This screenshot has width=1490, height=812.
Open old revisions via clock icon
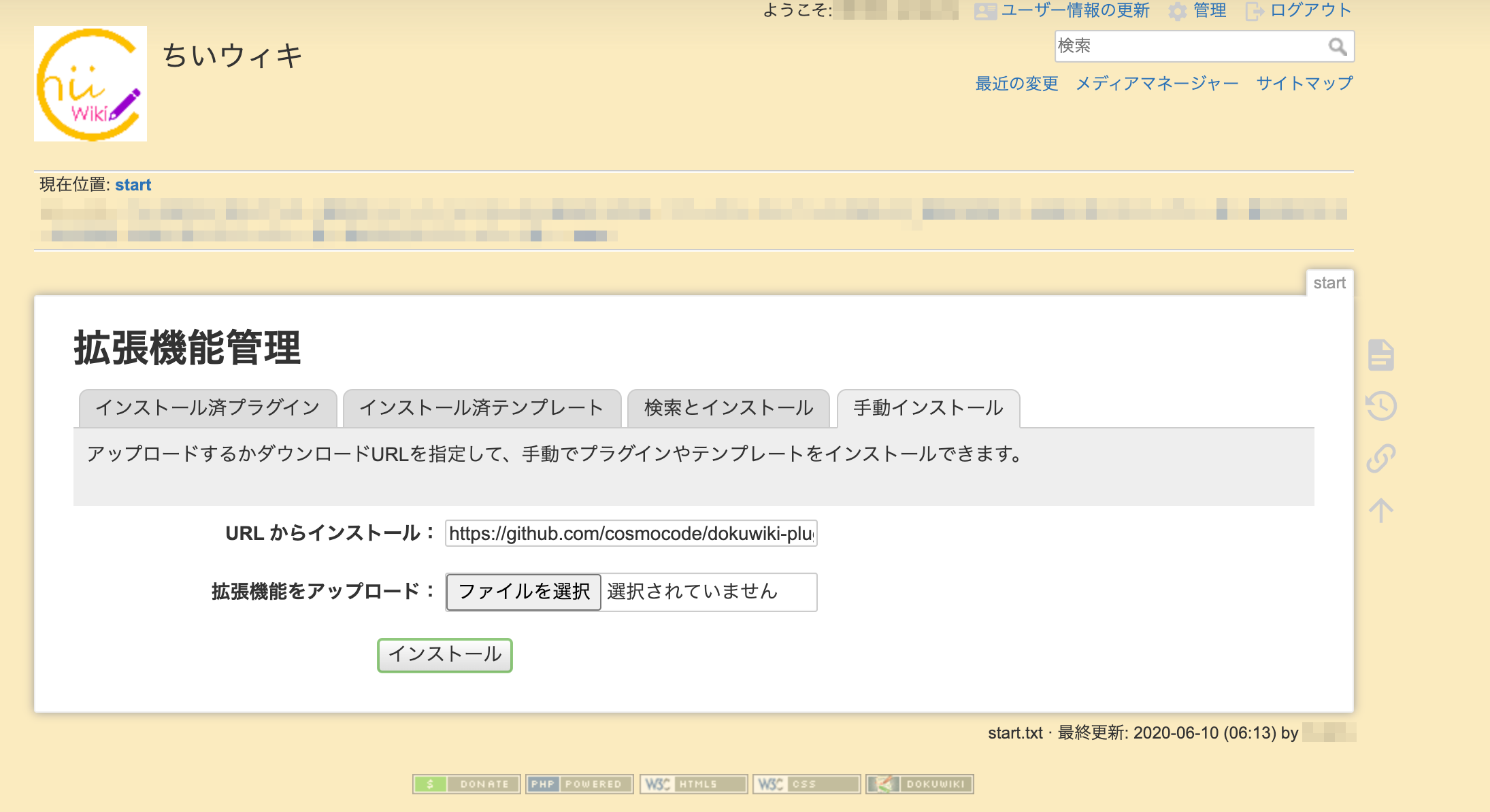[1380, 406]
